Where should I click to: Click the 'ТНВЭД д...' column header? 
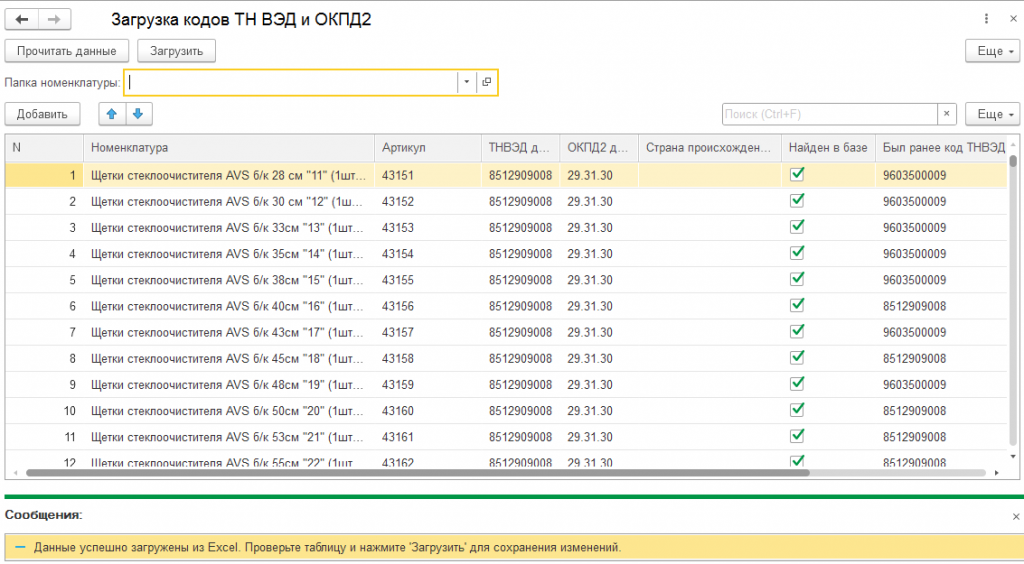point(520,148)
